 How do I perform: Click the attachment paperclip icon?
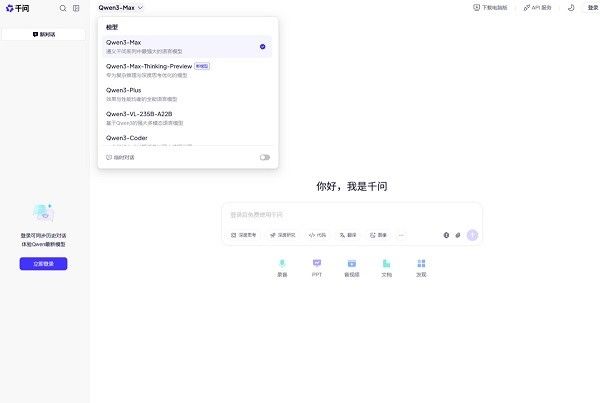[458, 235]
